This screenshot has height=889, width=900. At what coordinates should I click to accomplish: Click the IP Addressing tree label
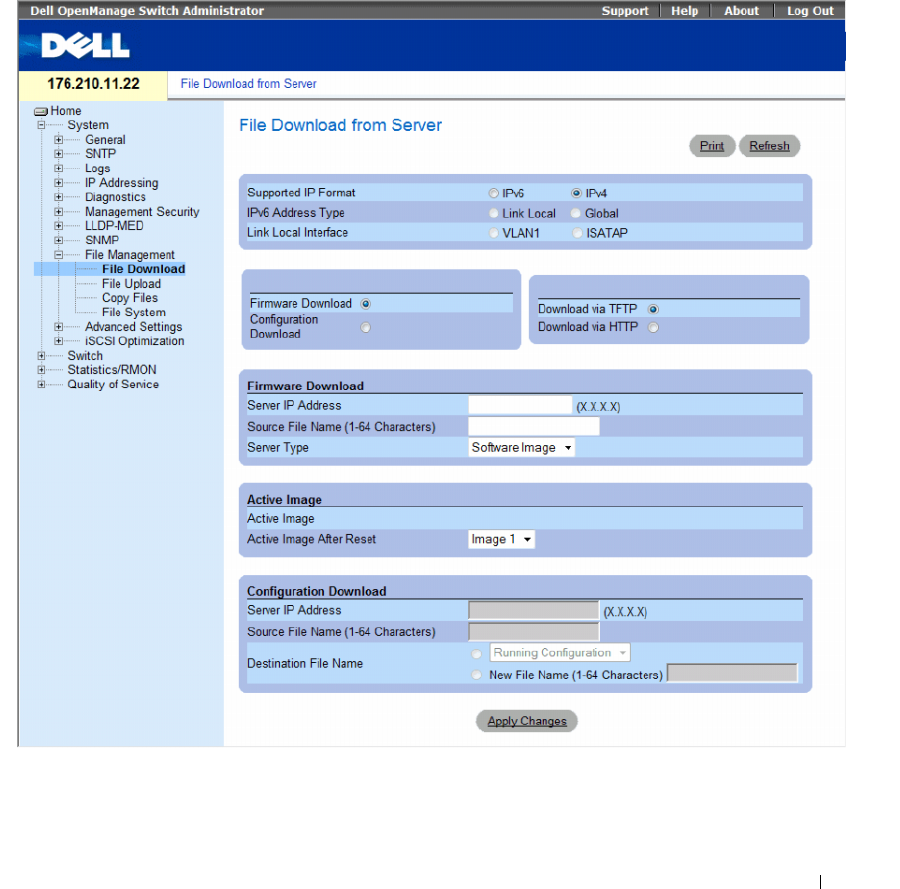pyautogui.click(x=122, y=183)
